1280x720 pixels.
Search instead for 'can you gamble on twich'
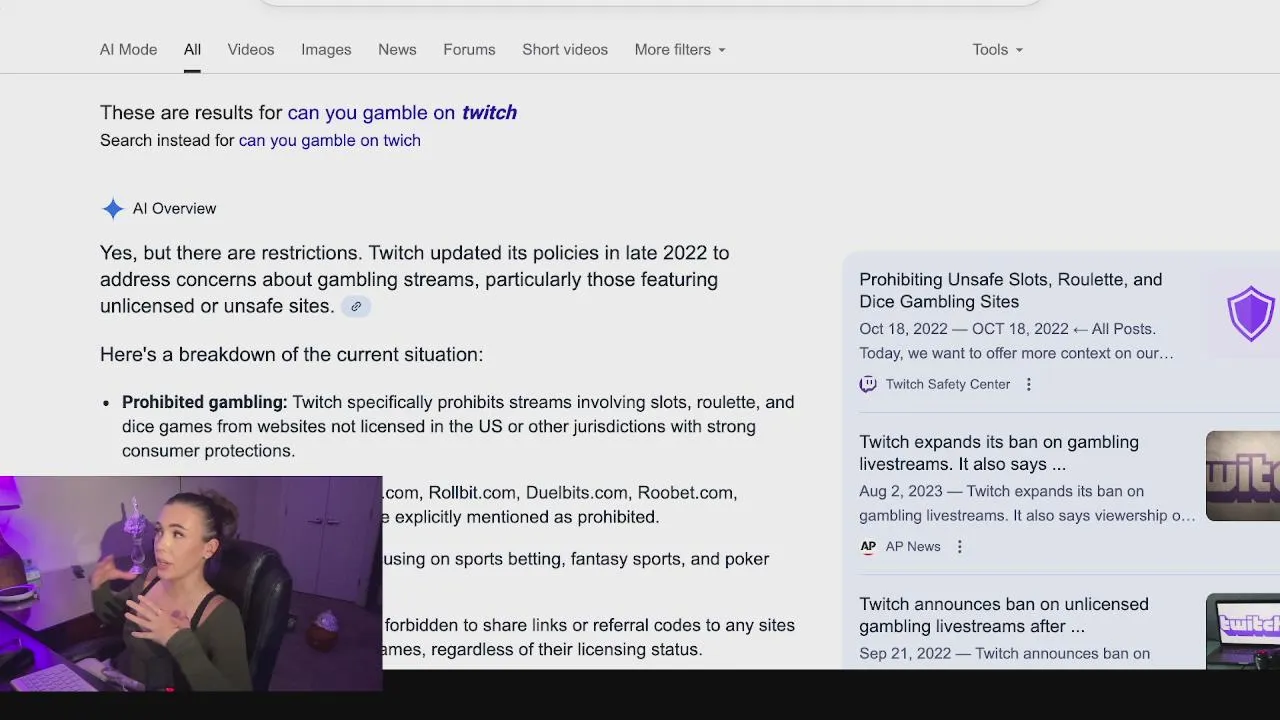329,140
